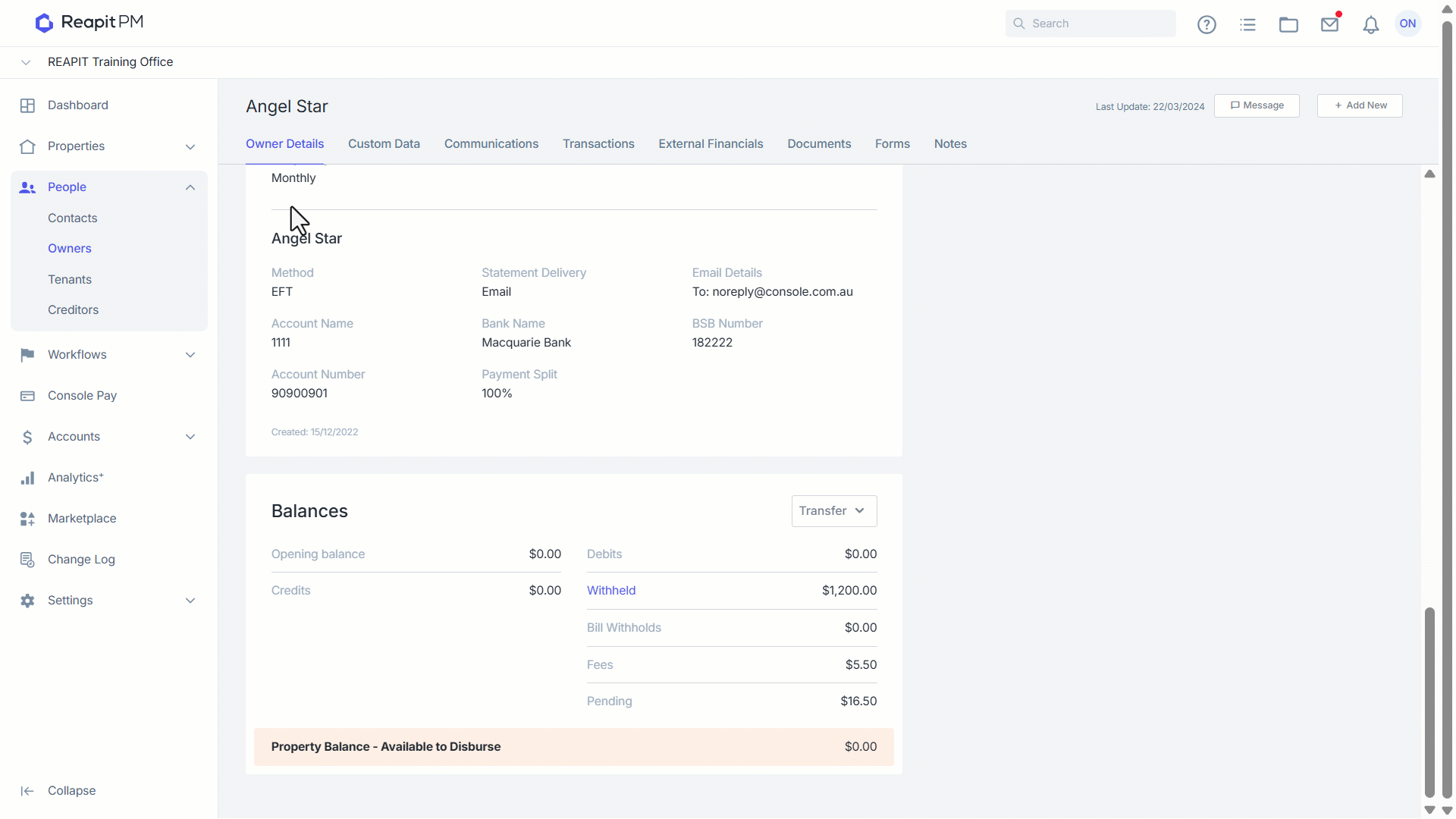Viewport: 1456px width, 819px height.
Task: Open the Notes tab
Action: (950, 144)
